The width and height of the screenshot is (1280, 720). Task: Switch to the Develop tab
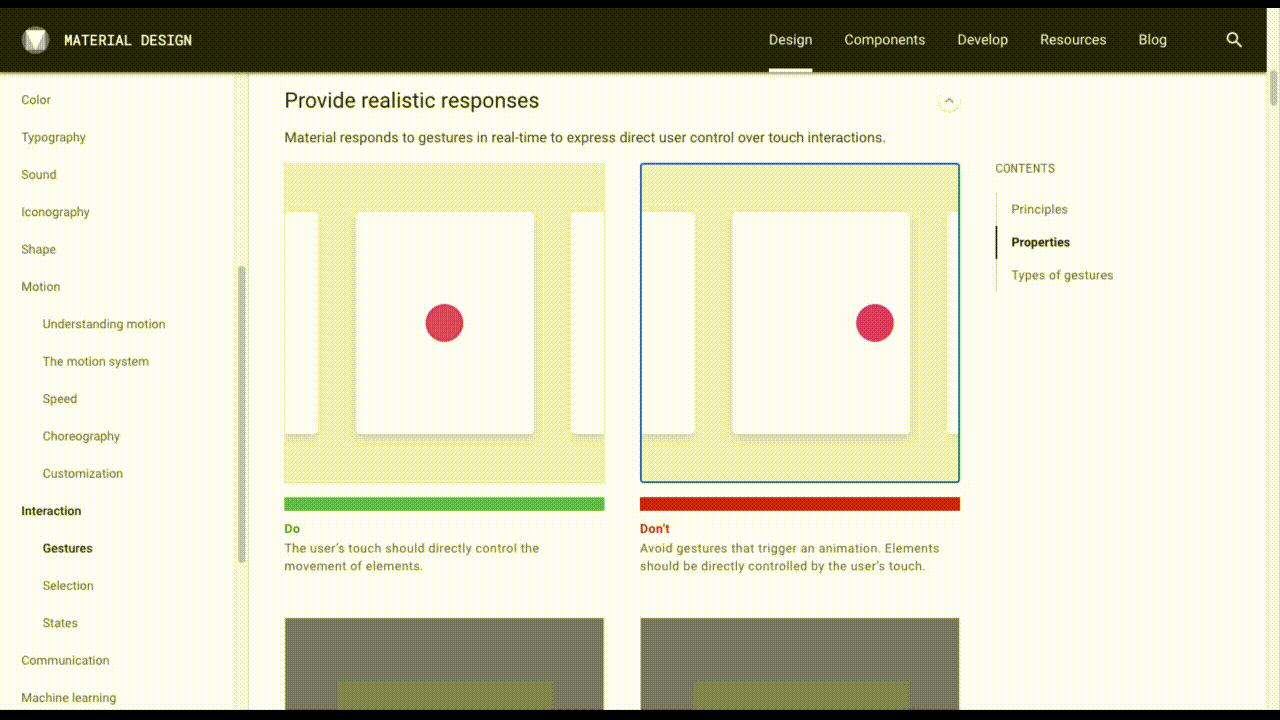(x=982, y=40)
